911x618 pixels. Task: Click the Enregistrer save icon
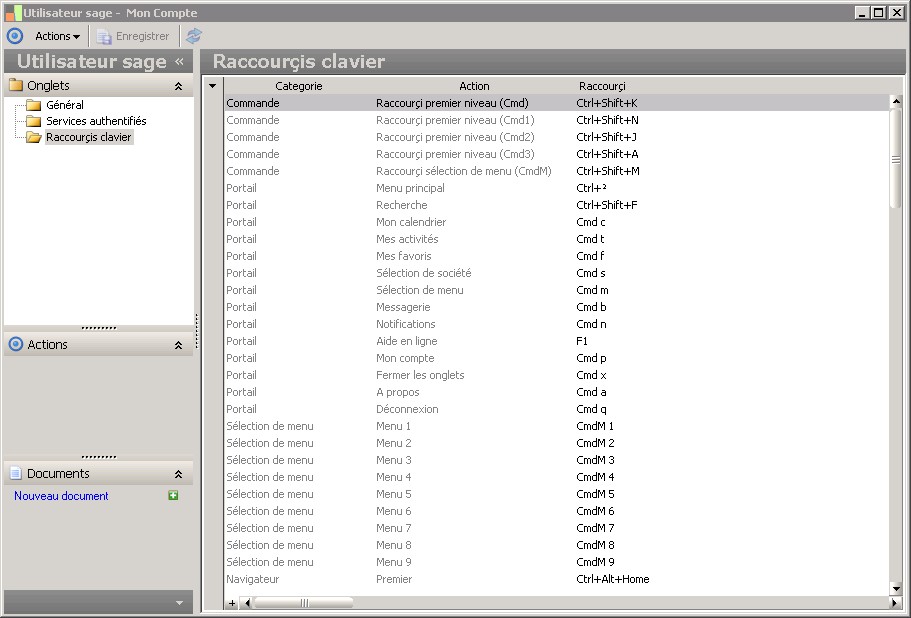[104, 36]
